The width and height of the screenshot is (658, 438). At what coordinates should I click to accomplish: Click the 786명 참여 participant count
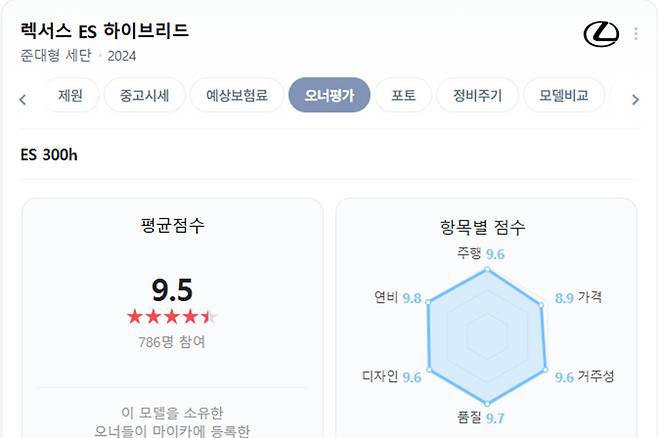coord(172,342)
